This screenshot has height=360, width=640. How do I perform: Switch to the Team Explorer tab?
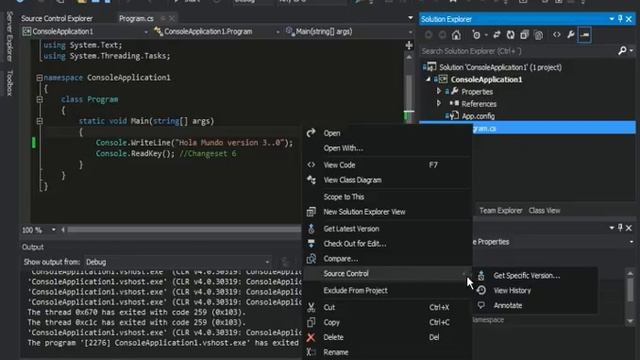[x=500, y=211]
